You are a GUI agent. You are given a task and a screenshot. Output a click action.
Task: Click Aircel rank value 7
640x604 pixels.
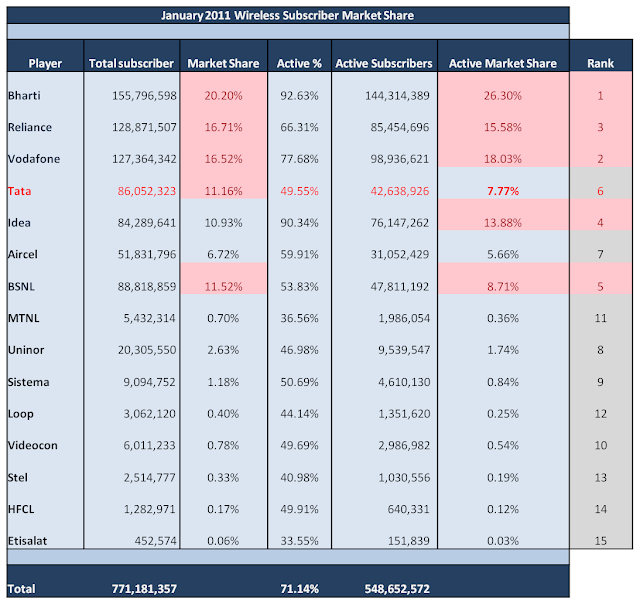point(600,255)
